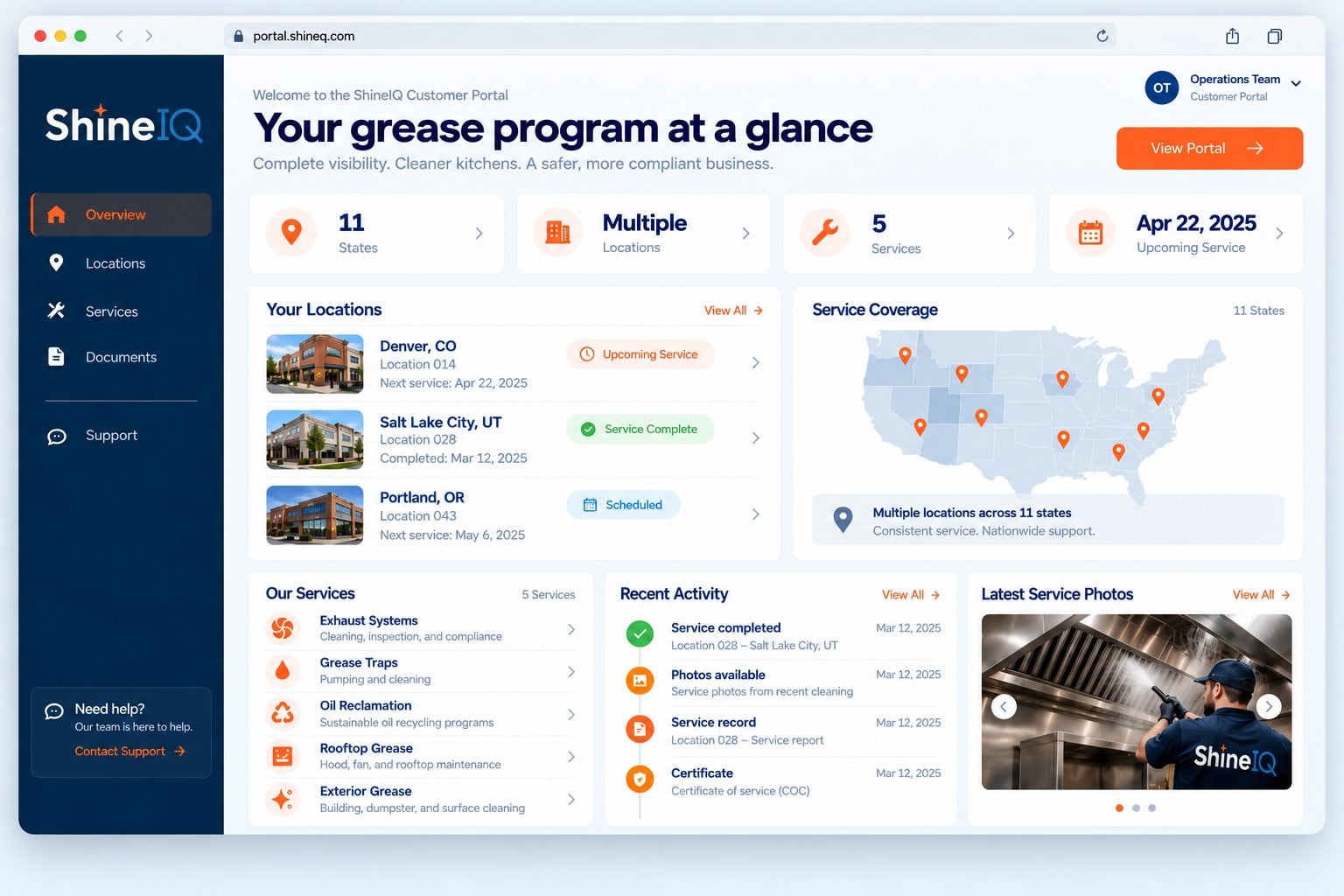
Task: Click the View Portal button
Action: point(1209,148)
